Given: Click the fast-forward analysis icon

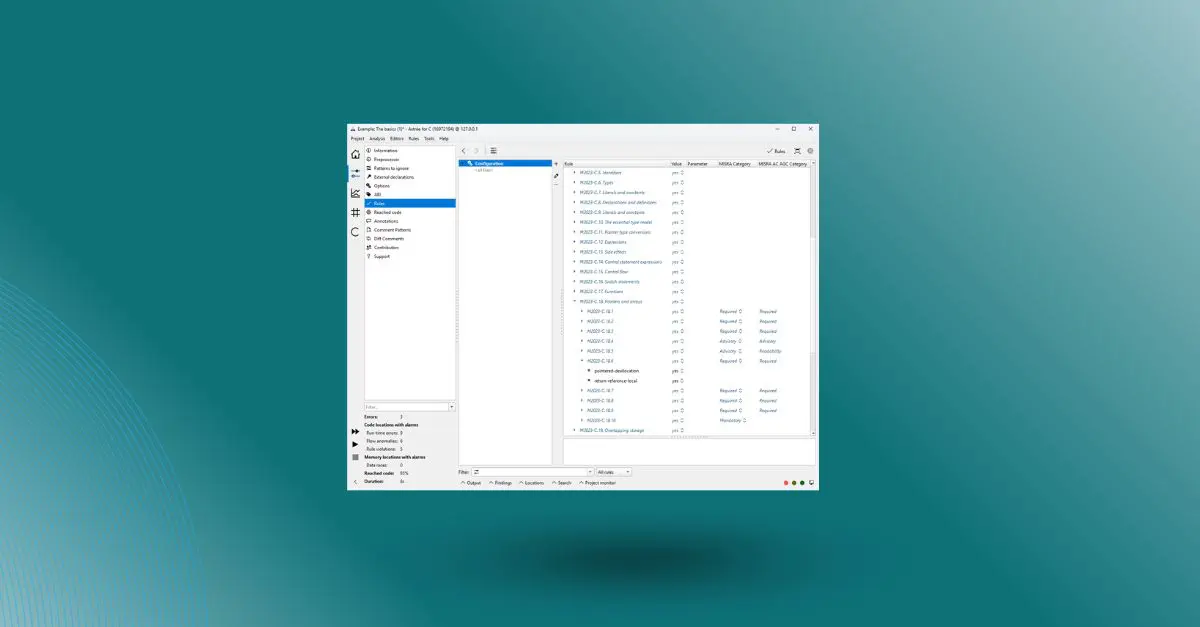Looking at the screenshot, I should click(x=355, y=433).
